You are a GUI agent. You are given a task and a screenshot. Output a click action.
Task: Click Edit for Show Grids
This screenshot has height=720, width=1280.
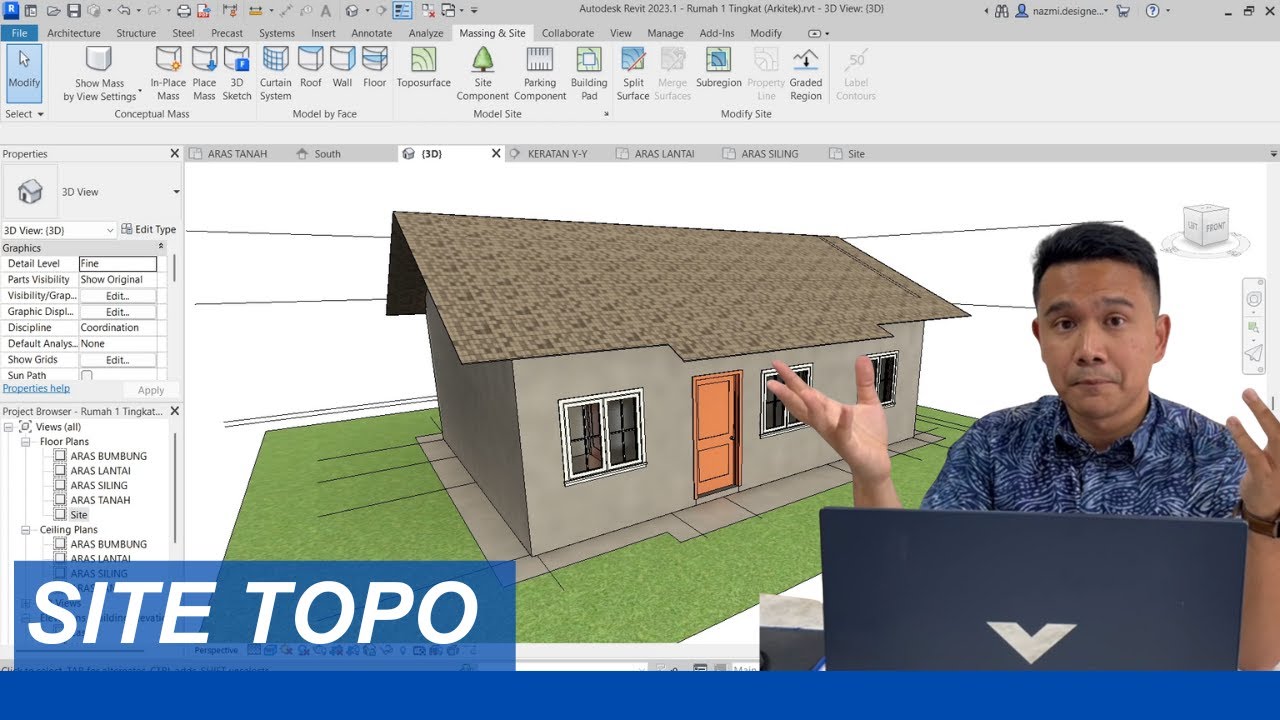coord(118,360)
